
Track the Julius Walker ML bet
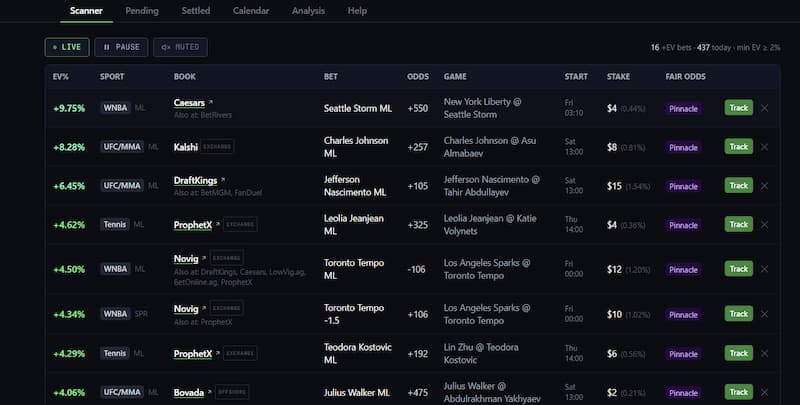pos(739,392)
